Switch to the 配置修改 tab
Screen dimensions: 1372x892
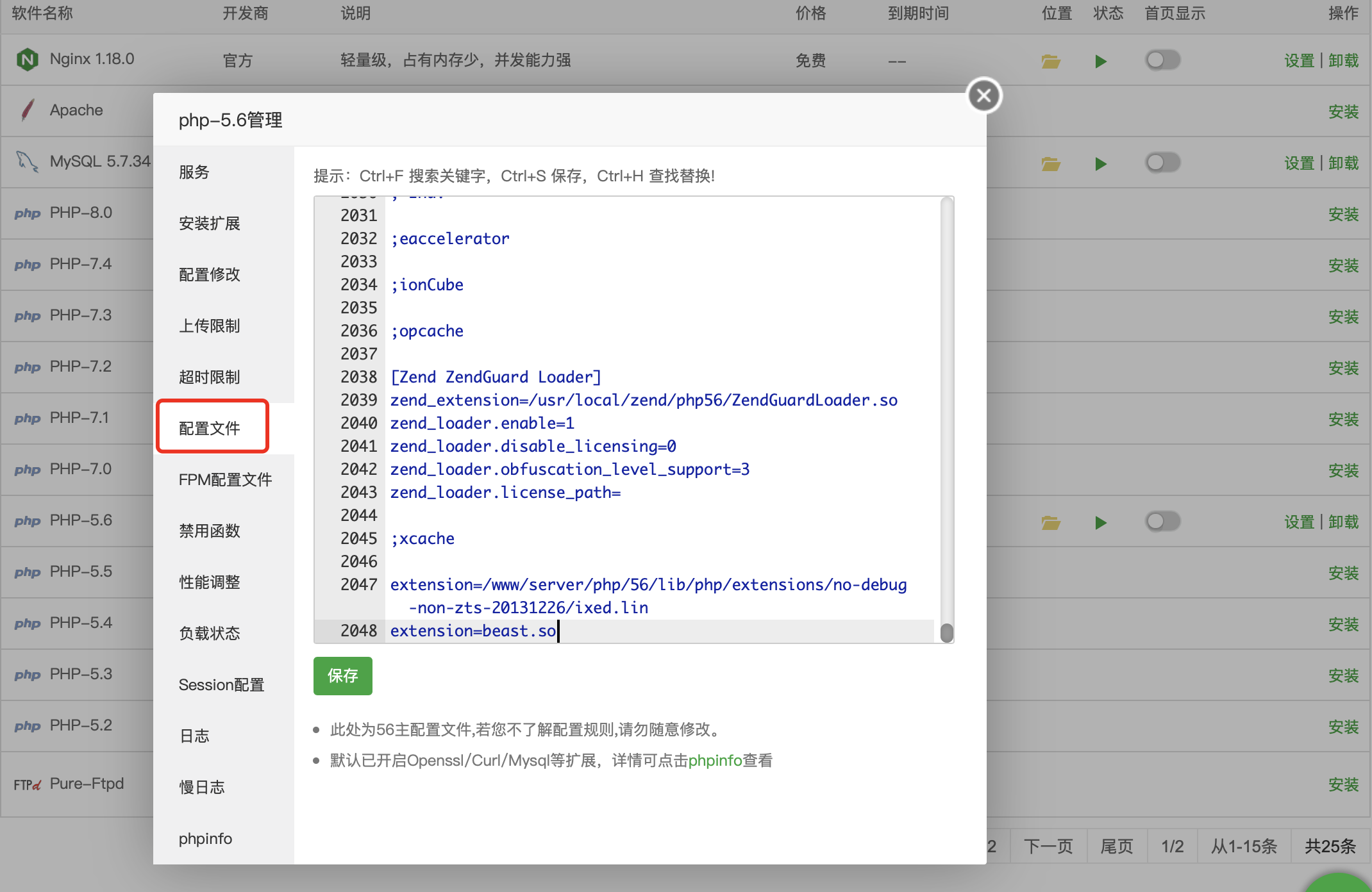click(x=224, y=275)
